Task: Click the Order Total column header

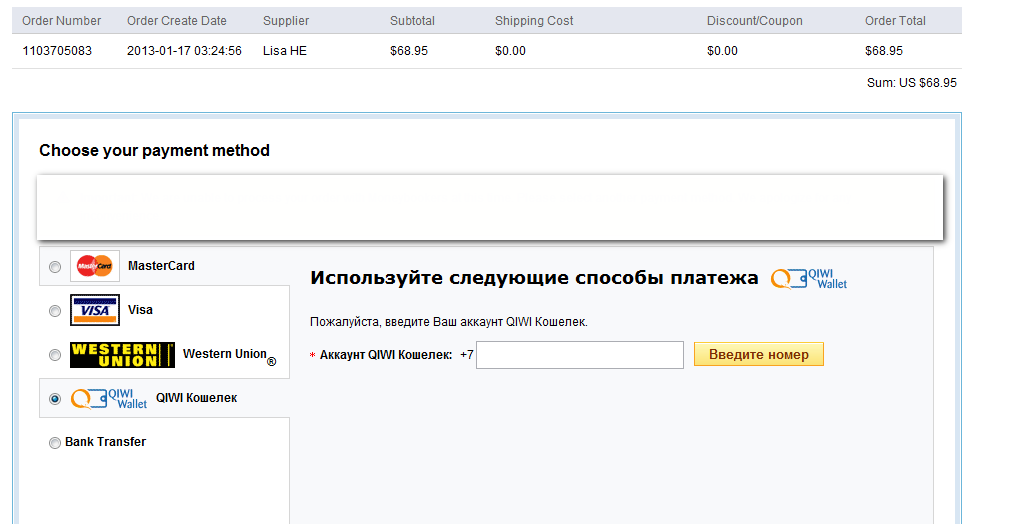Action: 895,21
